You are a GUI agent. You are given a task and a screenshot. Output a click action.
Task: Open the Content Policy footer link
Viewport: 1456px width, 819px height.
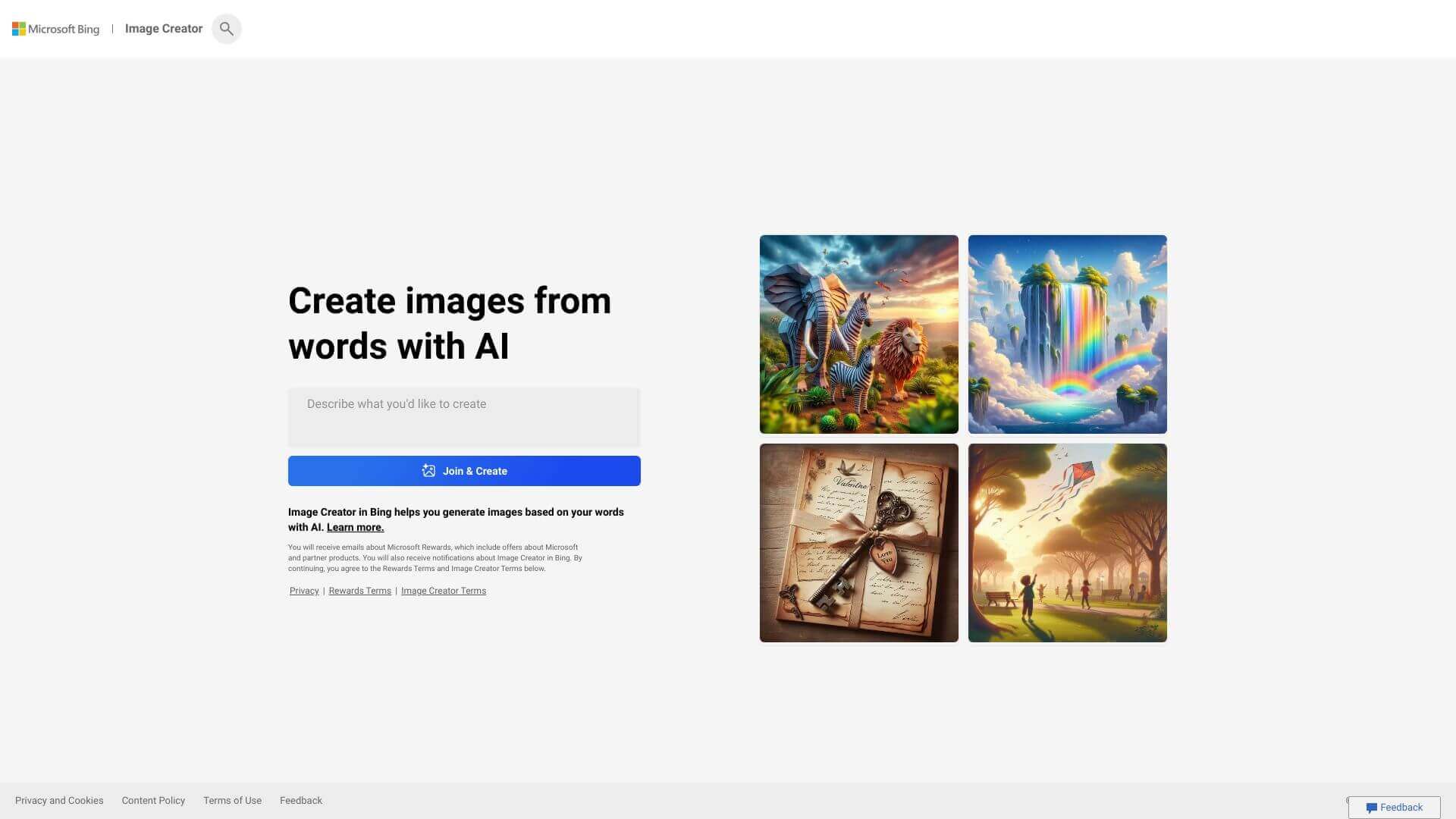[x=153, y=800]
